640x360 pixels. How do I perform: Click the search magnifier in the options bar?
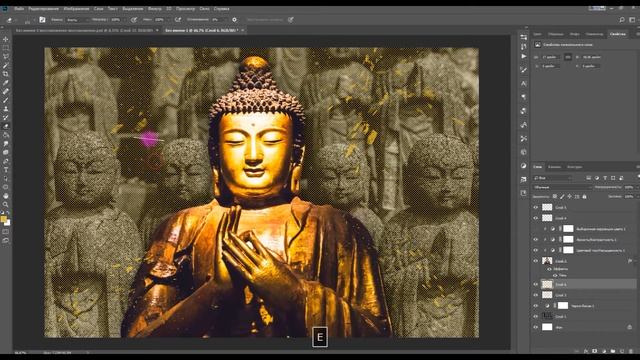pos(622,20)
